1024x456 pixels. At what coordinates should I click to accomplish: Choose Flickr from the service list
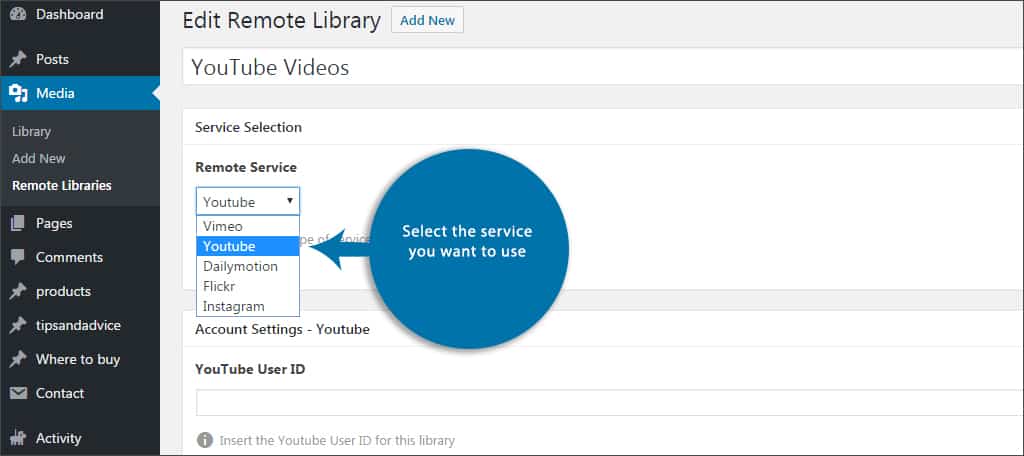(248, 286)
